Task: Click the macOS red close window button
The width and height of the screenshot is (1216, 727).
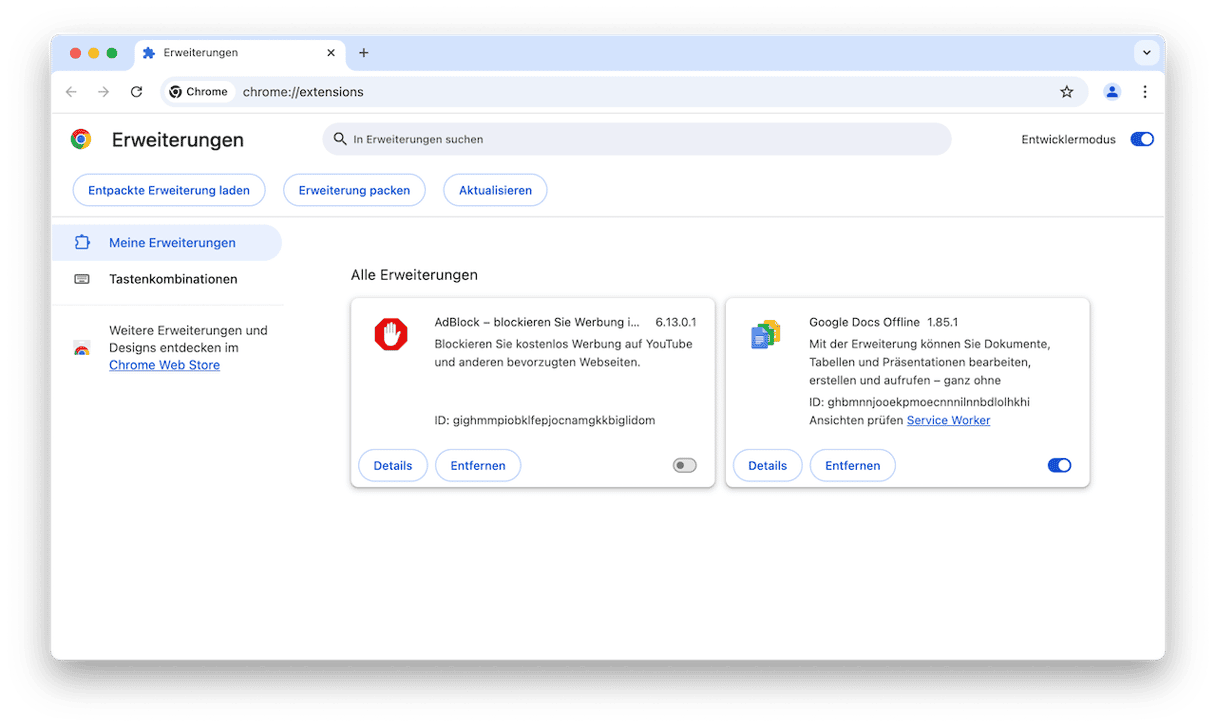Action: click(x=76, y=53)
